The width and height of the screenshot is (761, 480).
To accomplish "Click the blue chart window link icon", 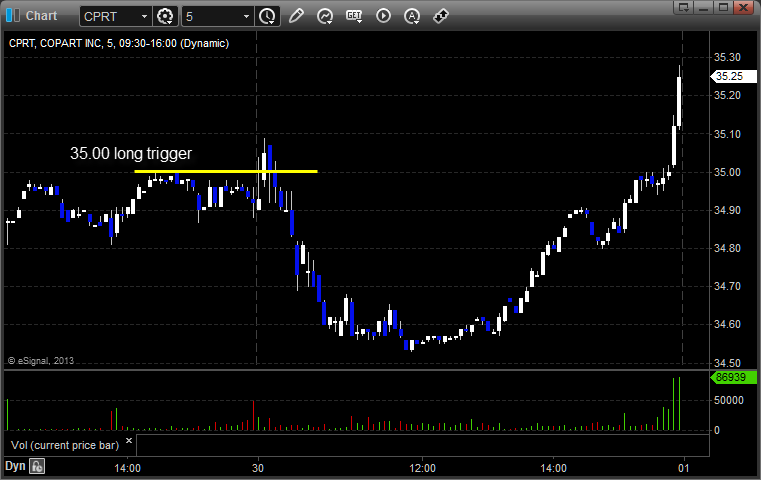I will (x=13, y=16).
